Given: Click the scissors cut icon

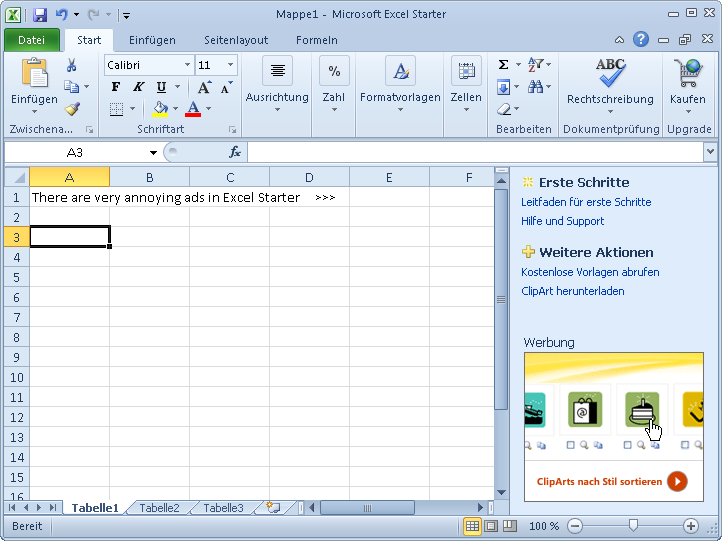Looking at the screenshot, I should 72,65.
